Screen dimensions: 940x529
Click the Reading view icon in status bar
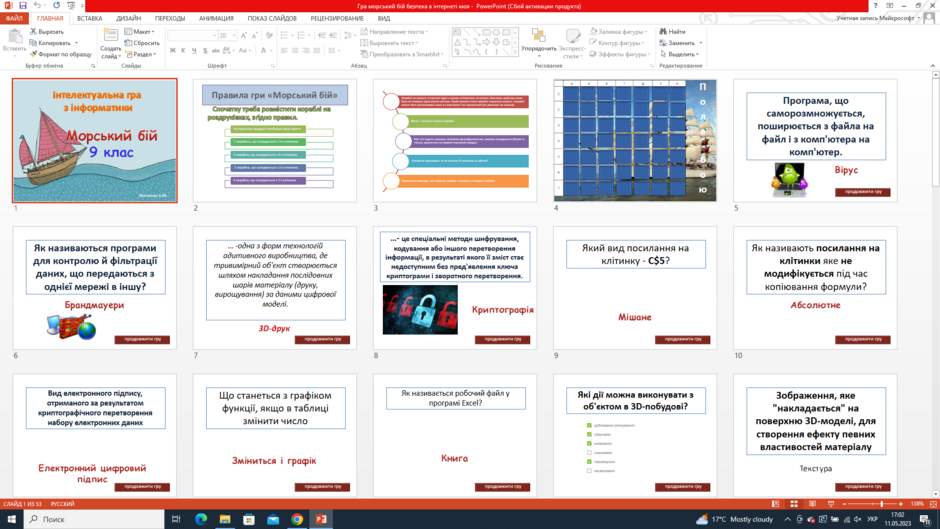(812, 504)
